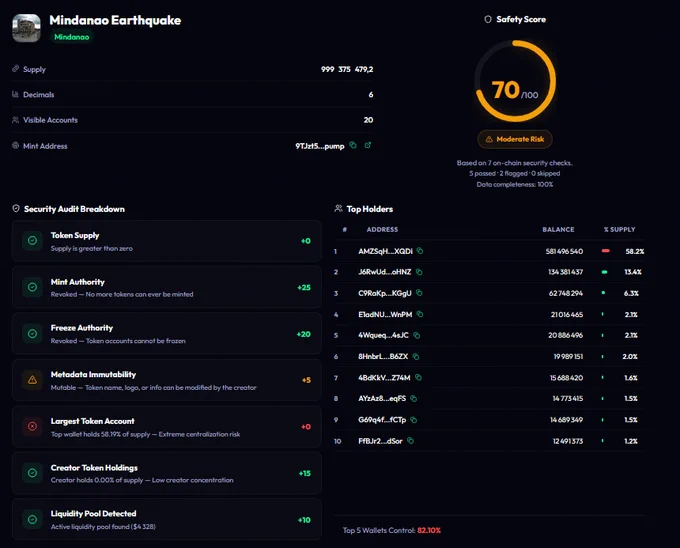The height and width of the screenshot is (548, 680).
Task: Copy address G69q4f...fCTp
Action: tap(414, 420)
